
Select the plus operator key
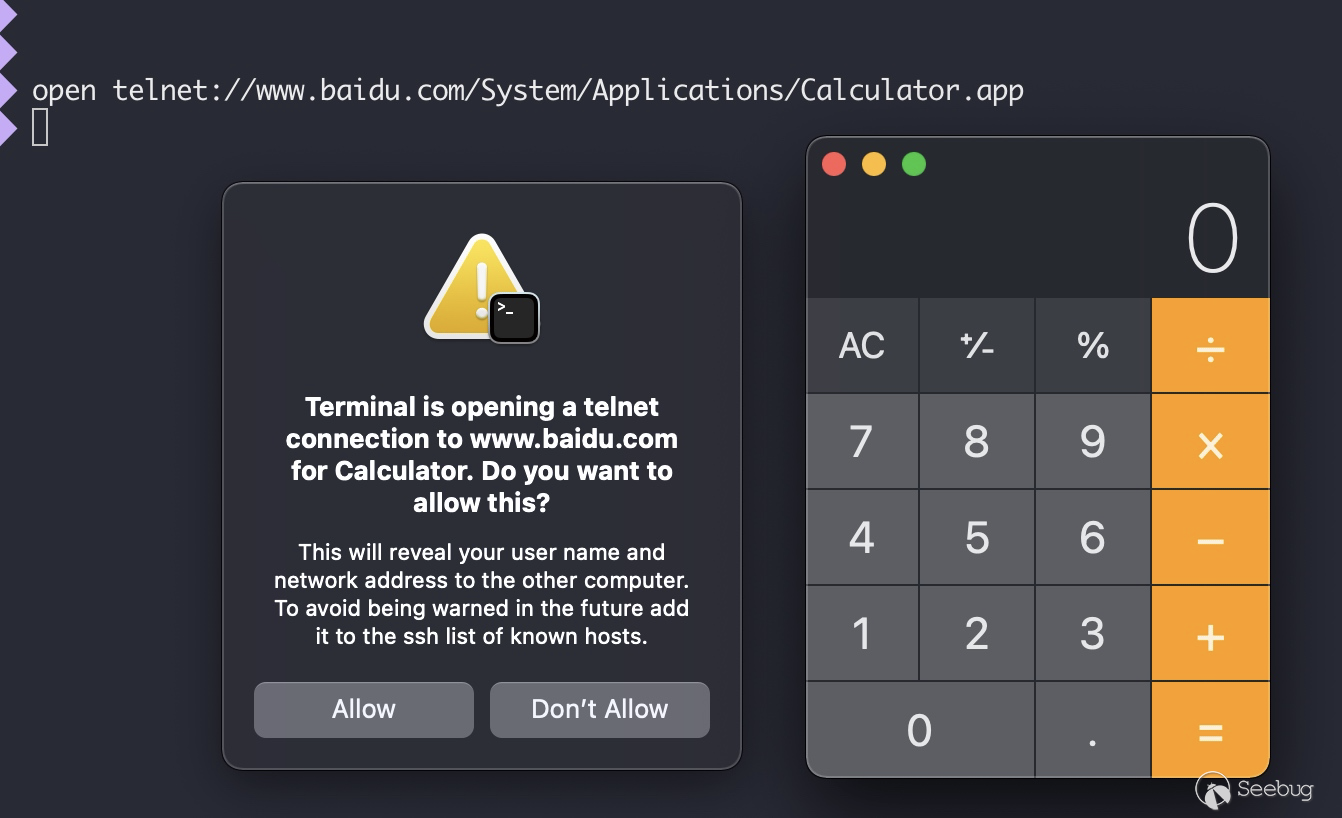[x=1210, y=633]
